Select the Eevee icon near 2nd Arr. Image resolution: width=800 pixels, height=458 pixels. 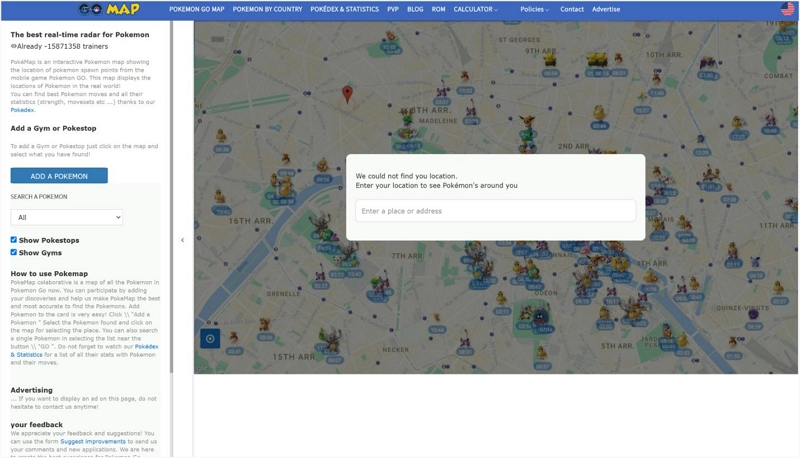[x=527, y=122]
